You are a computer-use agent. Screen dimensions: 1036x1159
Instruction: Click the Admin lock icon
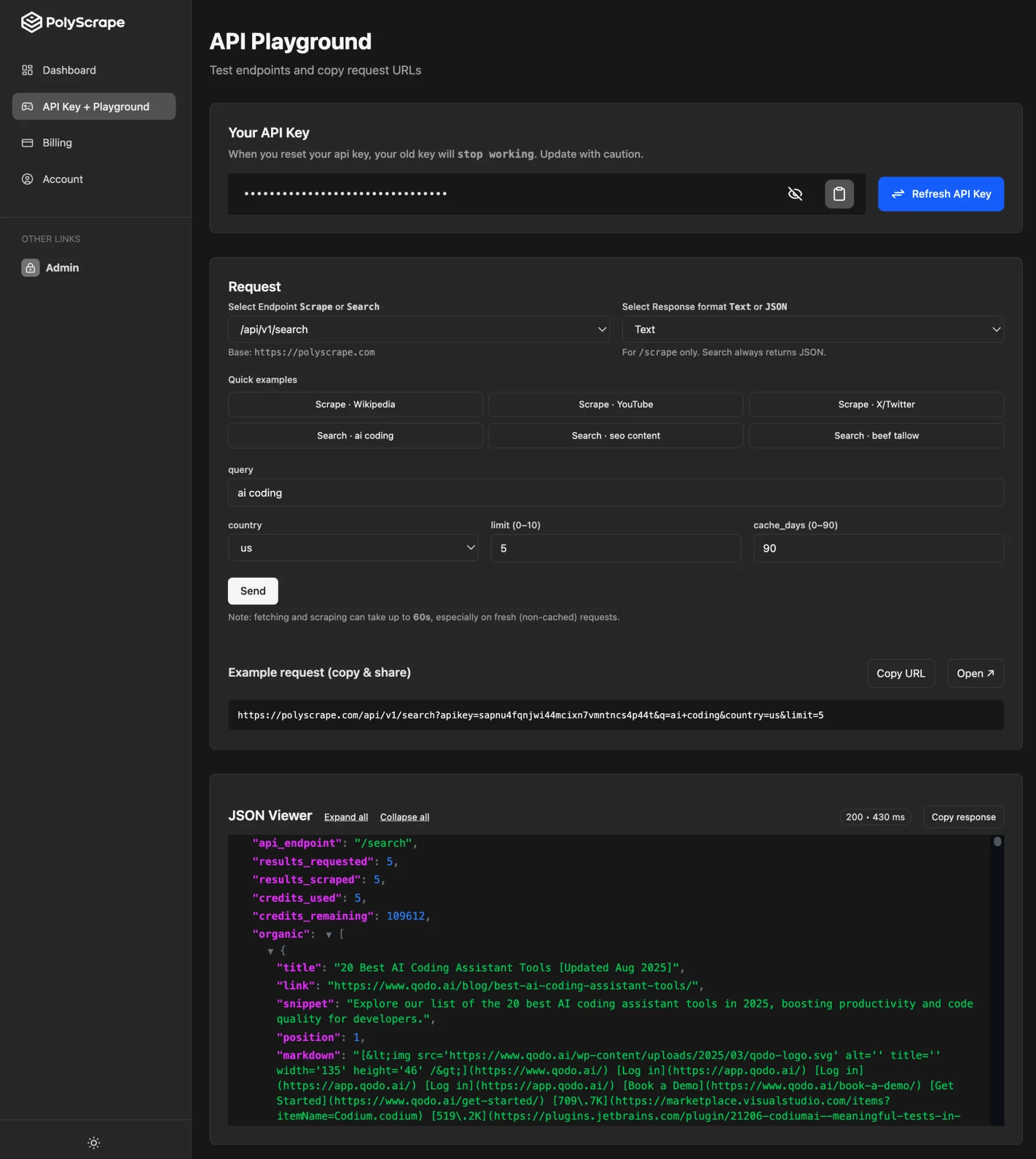coord(31,268)
